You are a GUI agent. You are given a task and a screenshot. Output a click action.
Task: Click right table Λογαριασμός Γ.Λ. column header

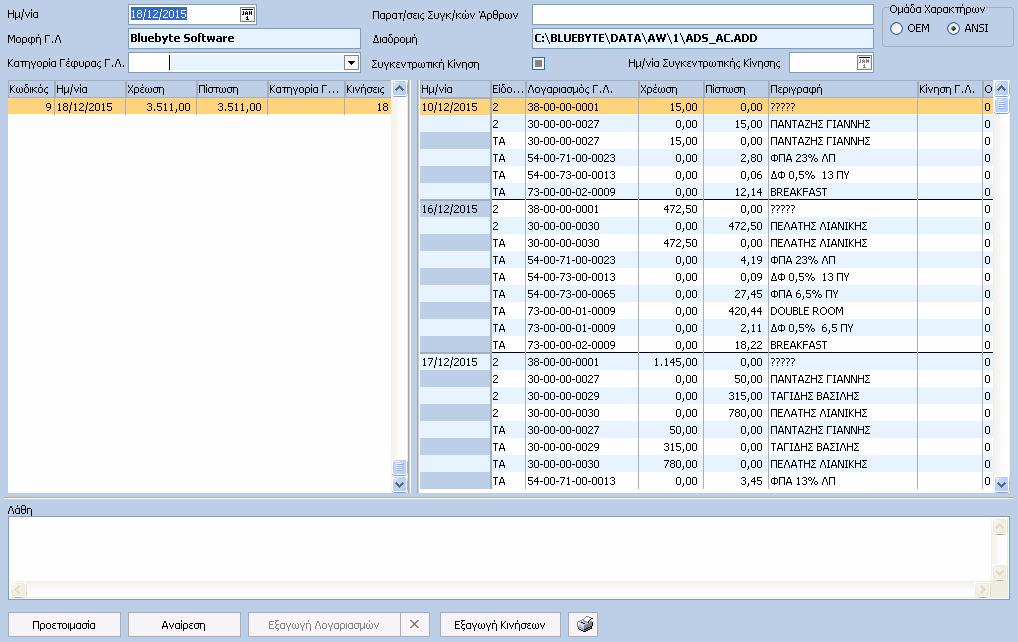[x=582, y=89]
